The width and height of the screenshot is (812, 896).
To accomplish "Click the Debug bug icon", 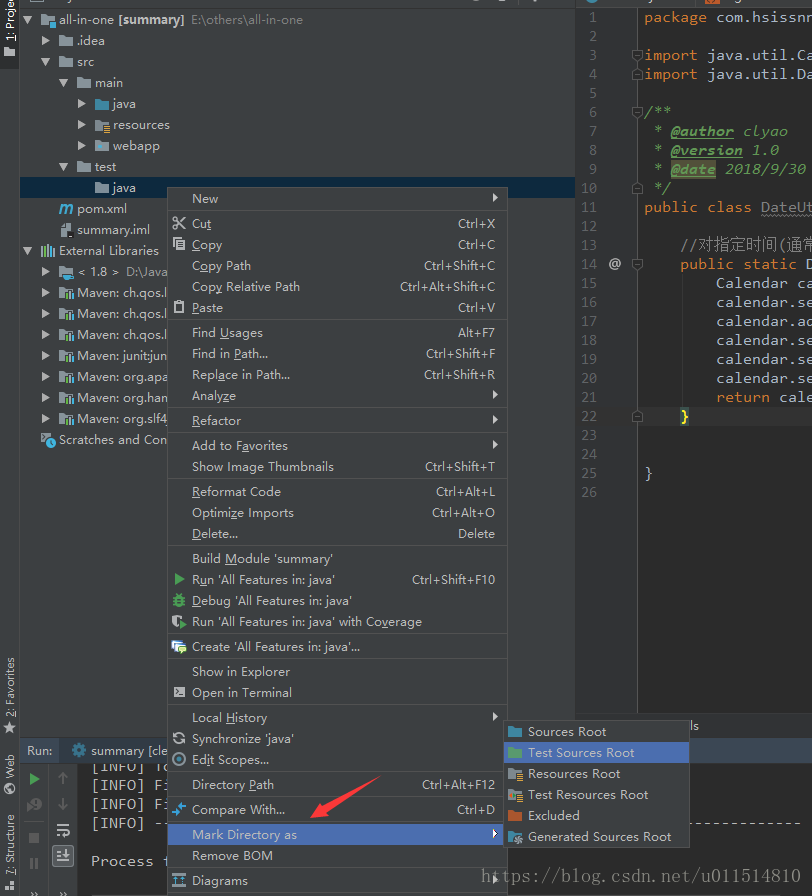I will pos(179,601).
